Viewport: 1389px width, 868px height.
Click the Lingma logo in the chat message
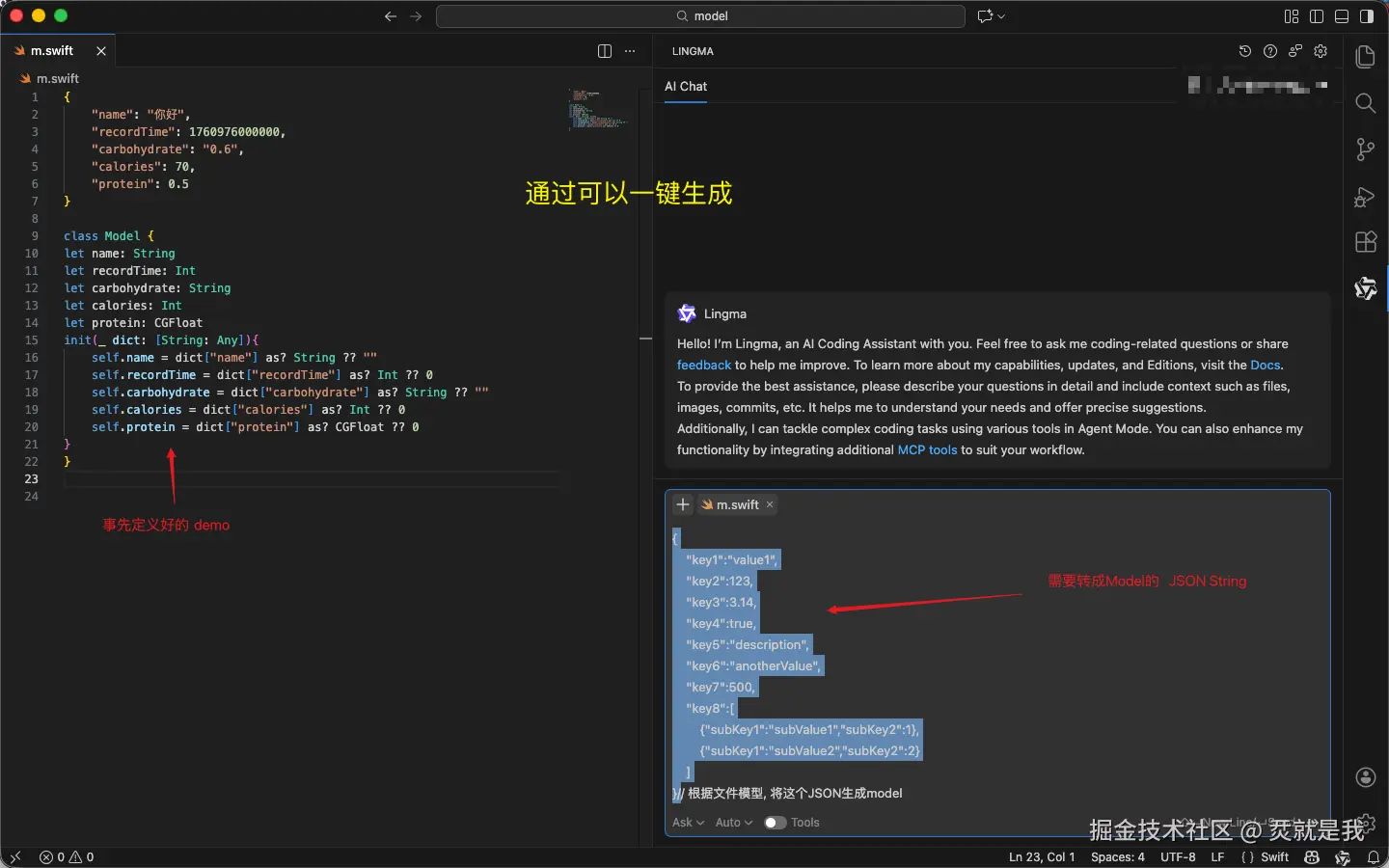687,313
